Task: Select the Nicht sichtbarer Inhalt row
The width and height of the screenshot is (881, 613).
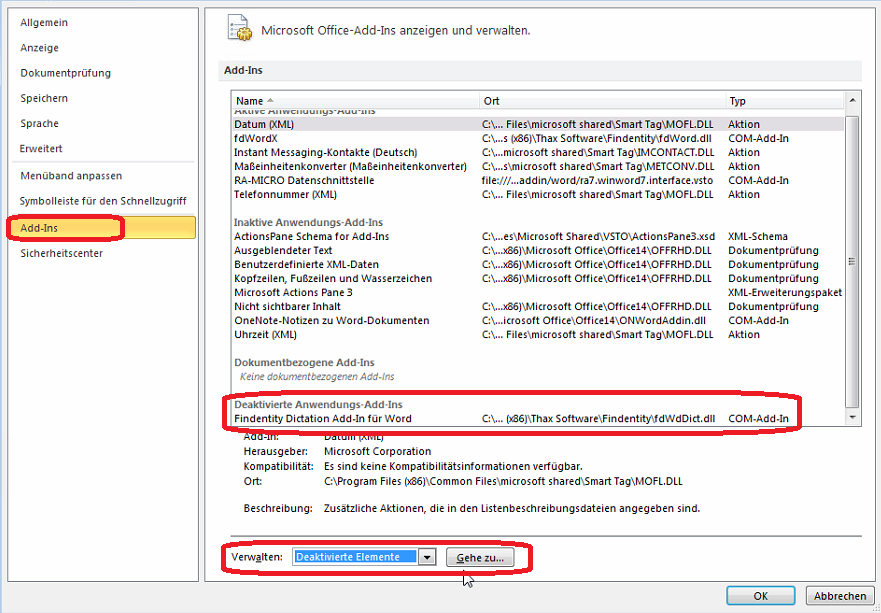Action: pyautogui.click(x=538, y=307)
